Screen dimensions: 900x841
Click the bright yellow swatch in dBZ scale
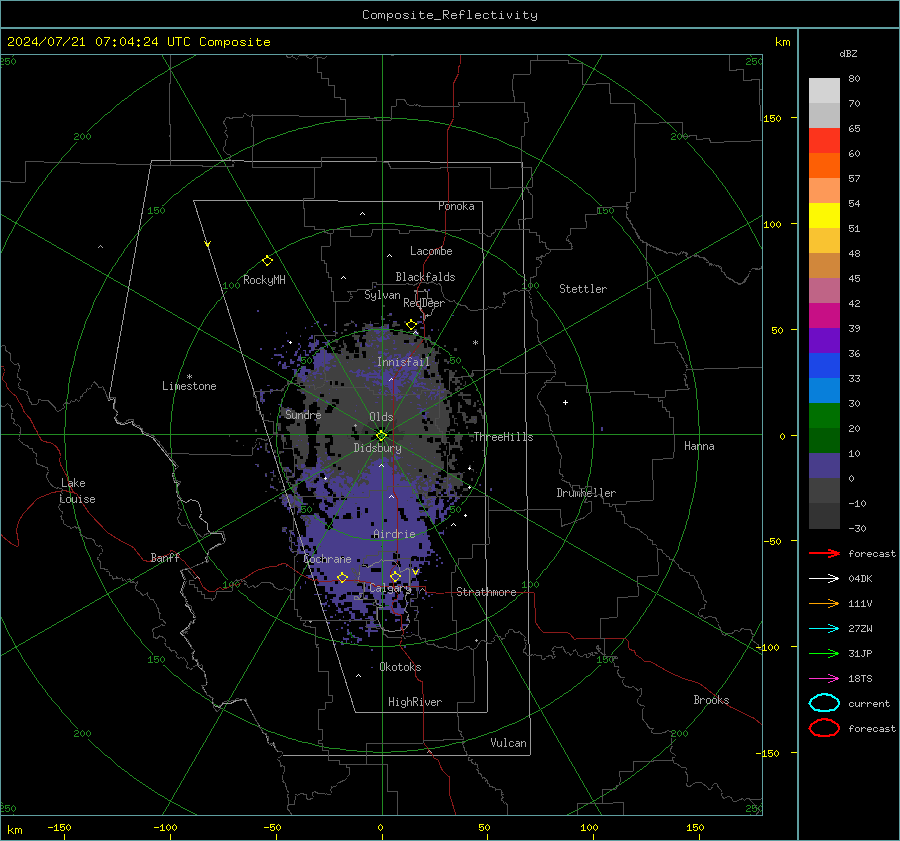pyautogui.click(x=824, y=216)
